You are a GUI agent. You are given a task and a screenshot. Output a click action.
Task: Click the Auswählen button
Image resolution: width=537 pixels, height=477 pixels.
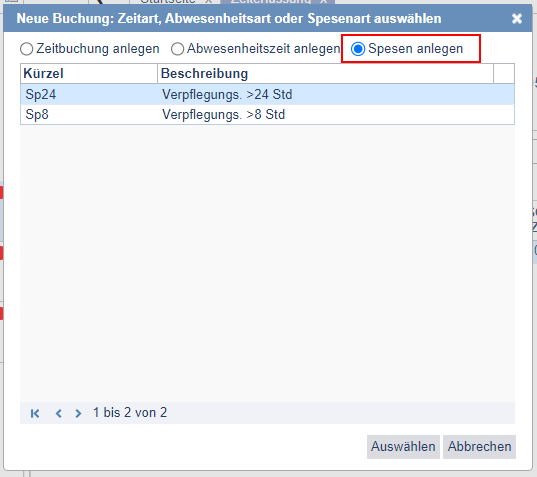[x=403, y=447]
